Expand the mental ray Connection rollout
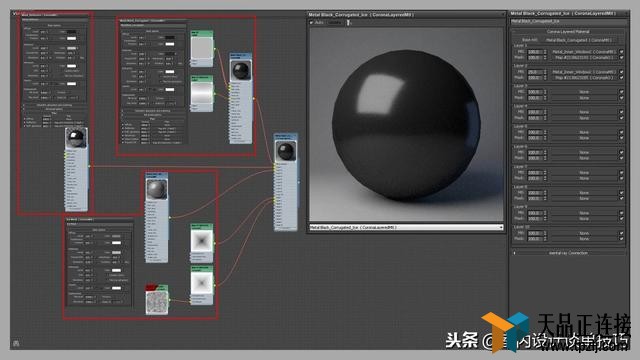Viewport: 640px width, 360px height. pos(568,253)
